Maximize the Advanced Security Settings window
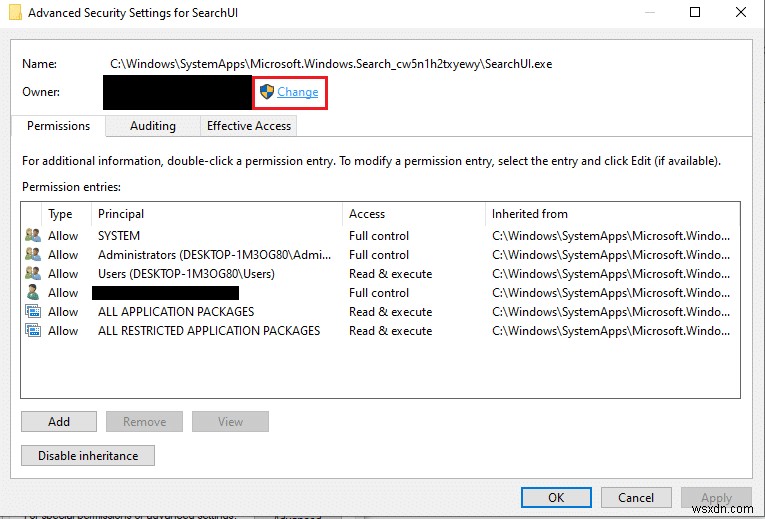 click(x=695, y=12)
